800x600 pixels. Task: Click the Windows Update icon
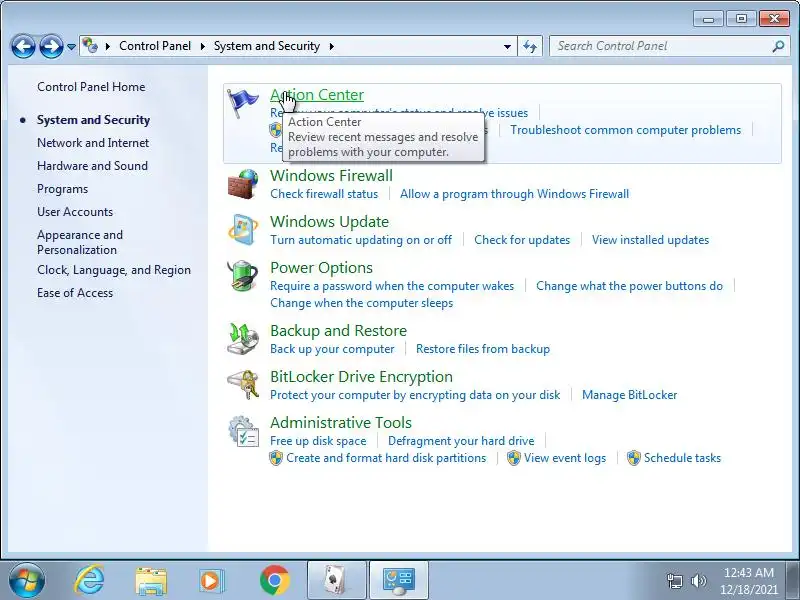point(243,230)
